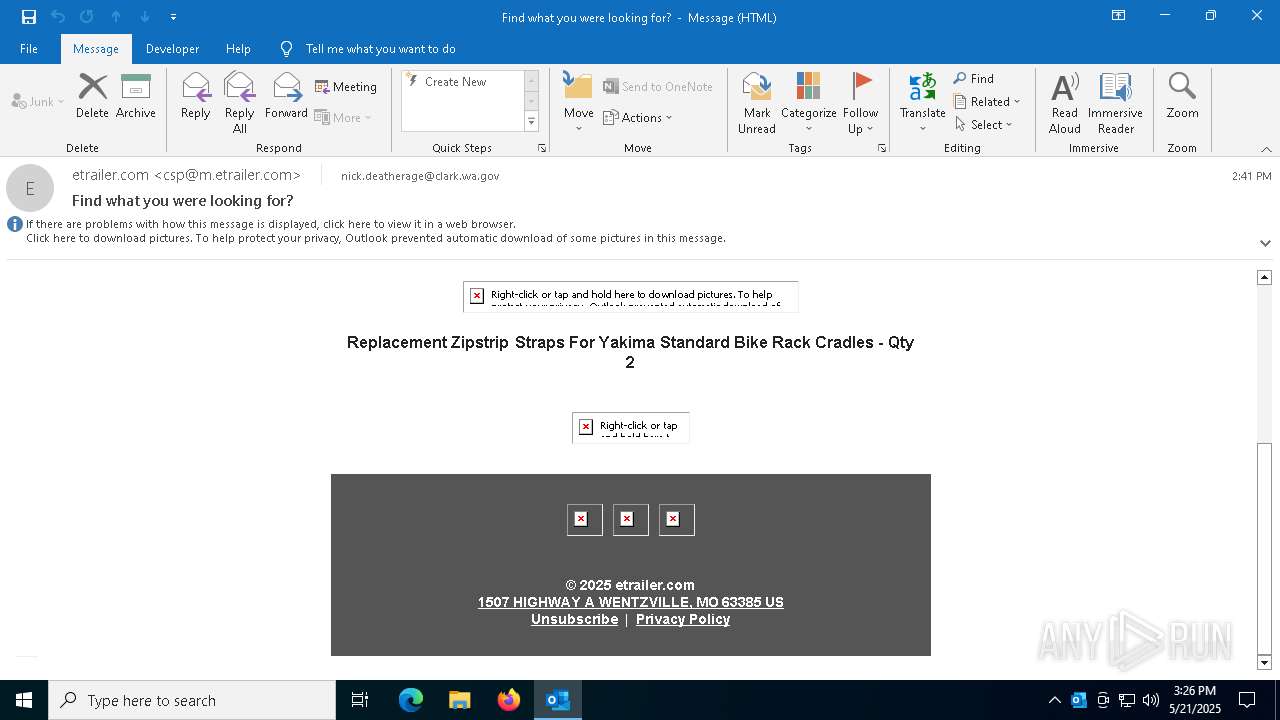Screen dimensions: 1280x720
Task: Open the File tab
Action: point(29,49)
